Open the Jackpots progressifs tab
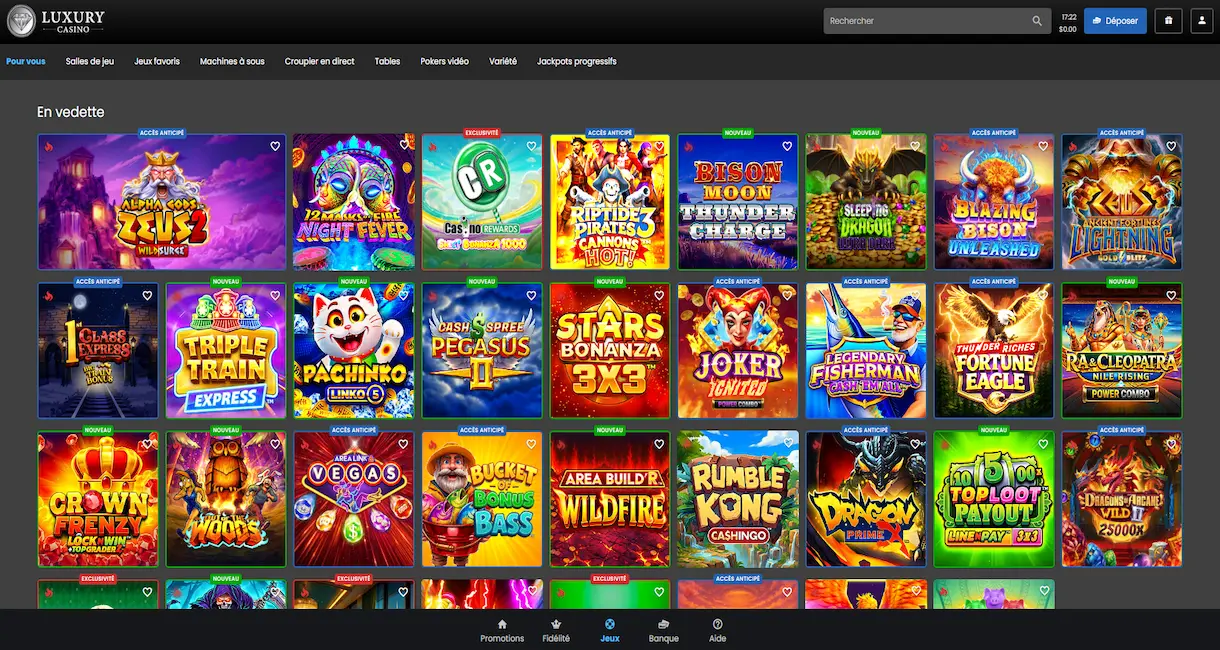1220x650 pixels. [x=576, y=61]
